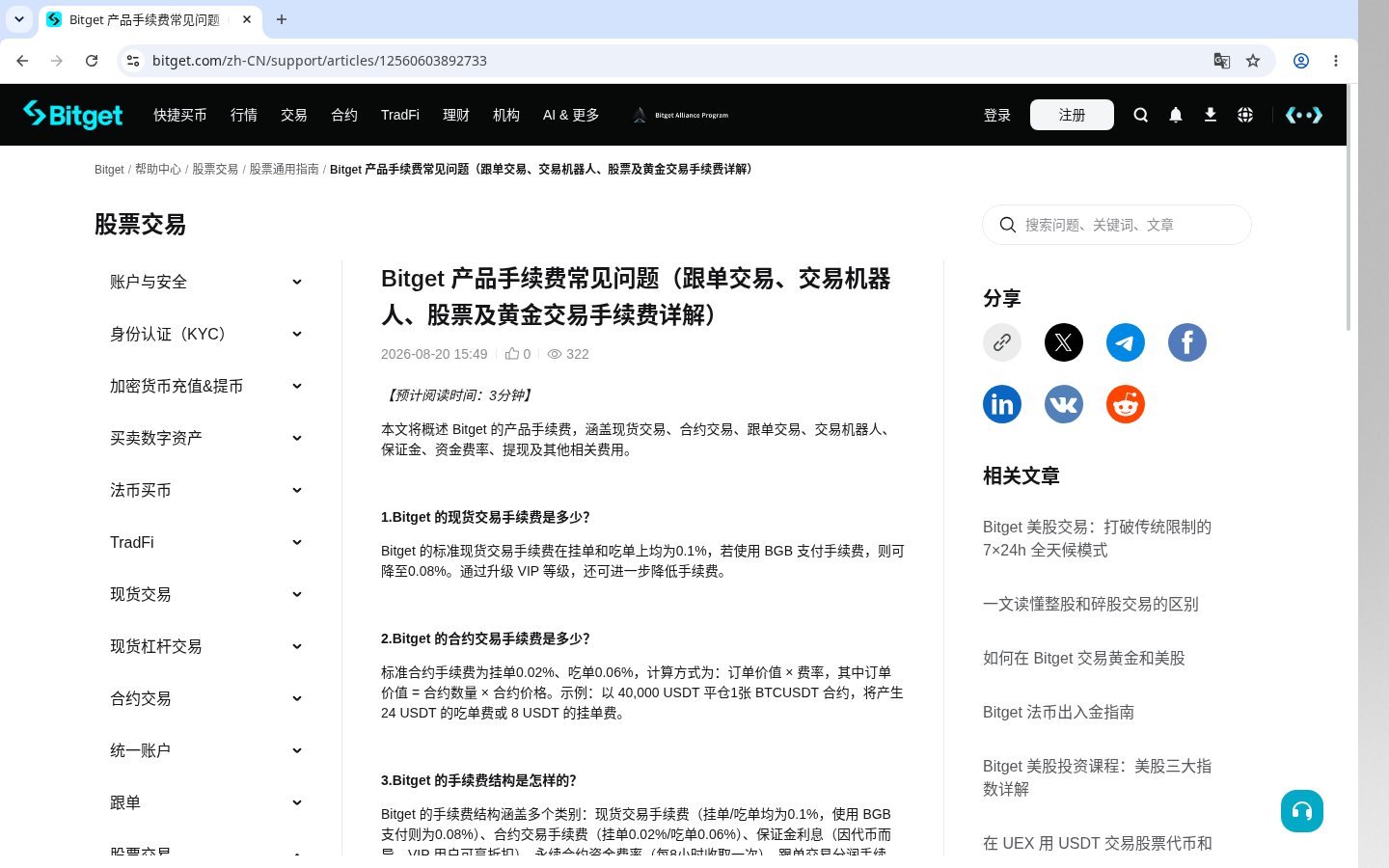Click 注册 register button
The height and width of the screenshot is (868, 1389).
[x=1072, y=115]
